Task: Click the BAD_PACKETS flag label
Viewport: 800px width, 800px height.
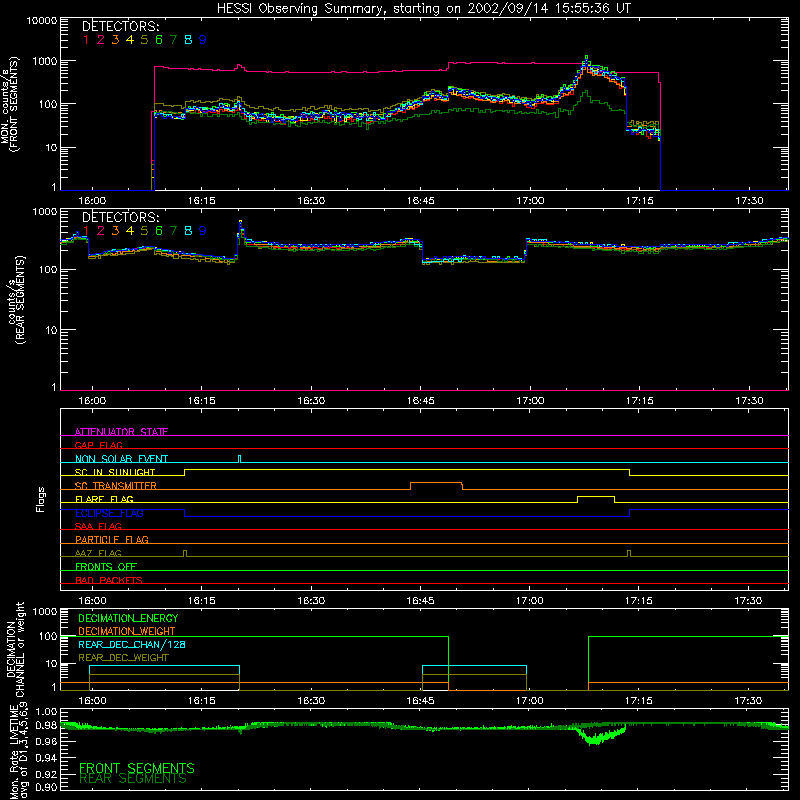Action: [109, 580]
